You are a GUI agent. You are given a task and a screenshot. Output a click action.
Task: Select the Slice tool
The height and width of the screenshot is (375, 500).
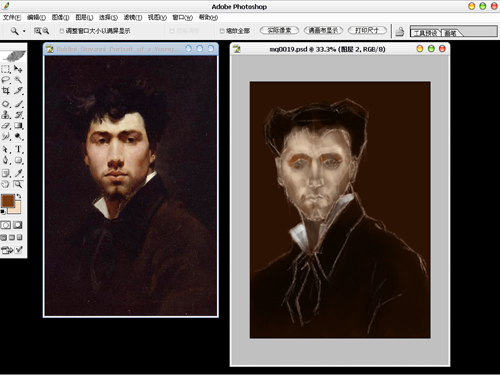tap(18, 90)
